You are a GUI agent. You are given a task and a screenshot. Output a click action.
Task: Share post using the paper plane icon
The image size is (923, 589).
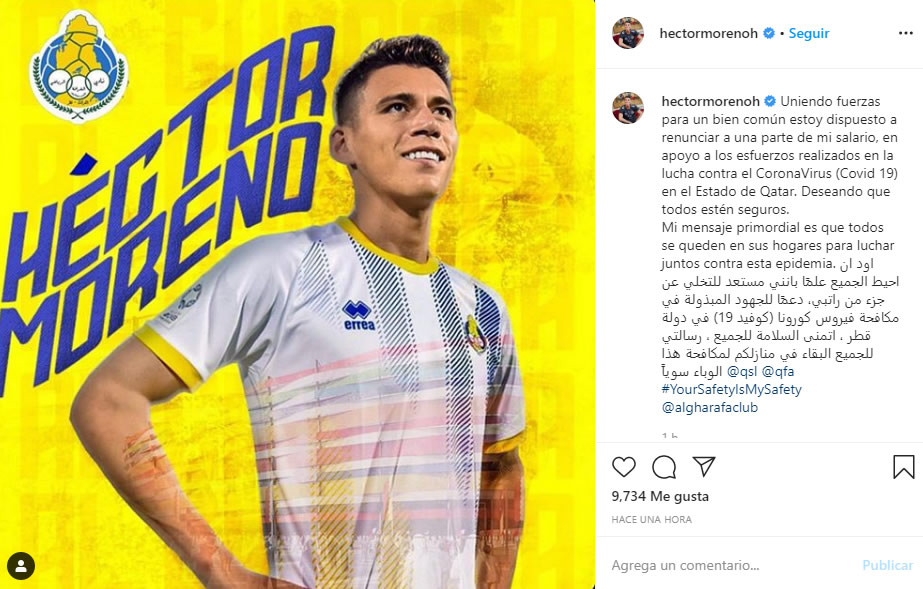point(703,467)
